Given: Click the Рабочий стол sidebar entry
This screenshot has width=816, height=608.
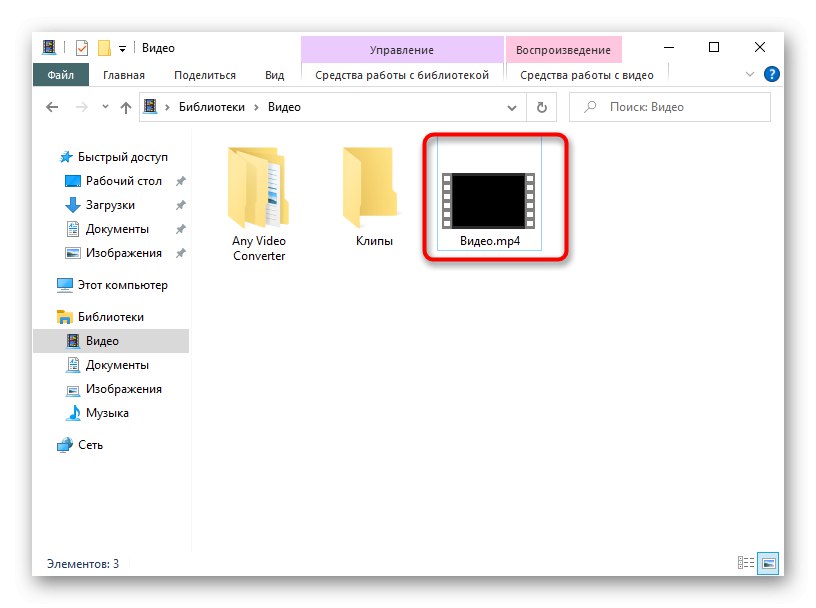Looking at the screenshot, I should coord(122,180).
